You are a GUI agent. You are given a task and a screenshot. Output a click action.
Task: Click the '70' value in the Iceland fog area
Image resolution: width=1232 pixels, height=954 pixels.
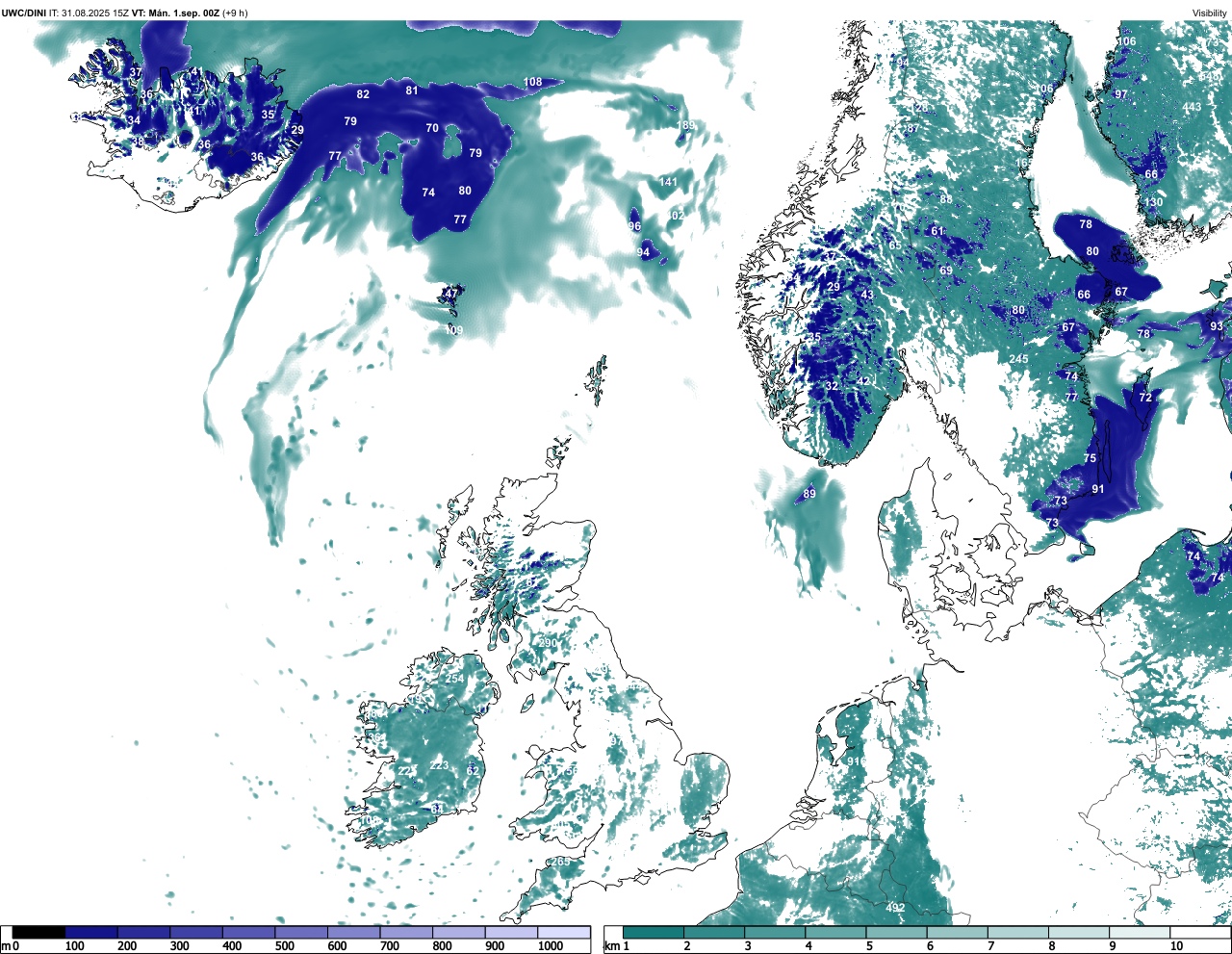[x=432, y=128]
